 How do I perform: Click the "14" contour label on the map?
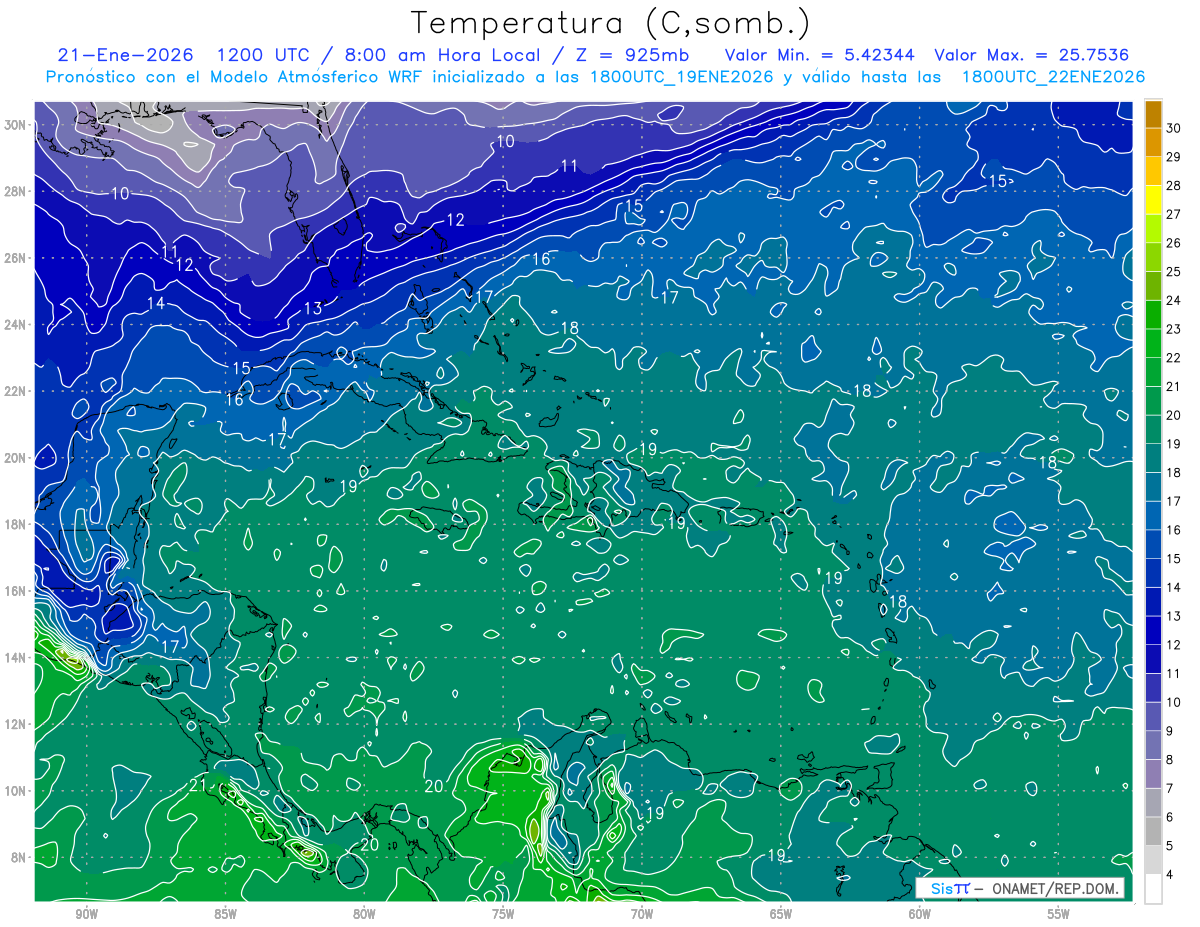click(x=156, y=303)
